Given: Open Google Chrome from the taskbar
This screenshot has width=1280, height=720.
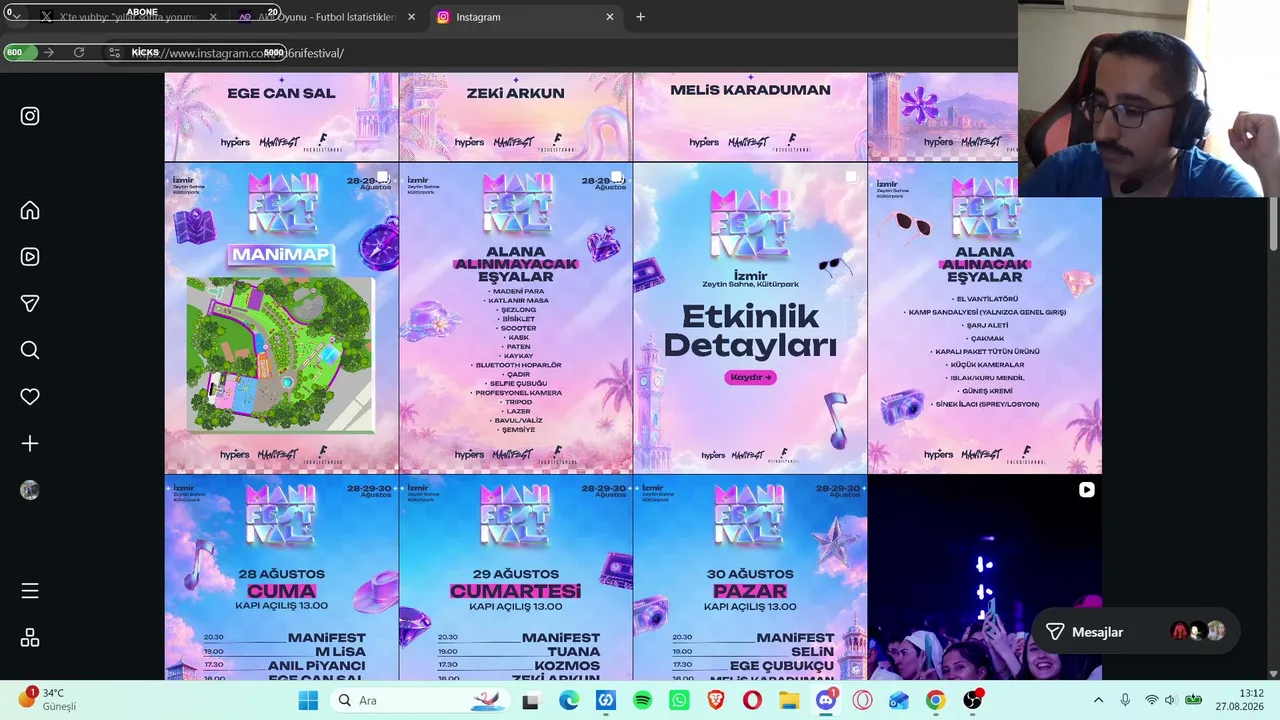Looking at the screenshot, I should click(935, 700).
